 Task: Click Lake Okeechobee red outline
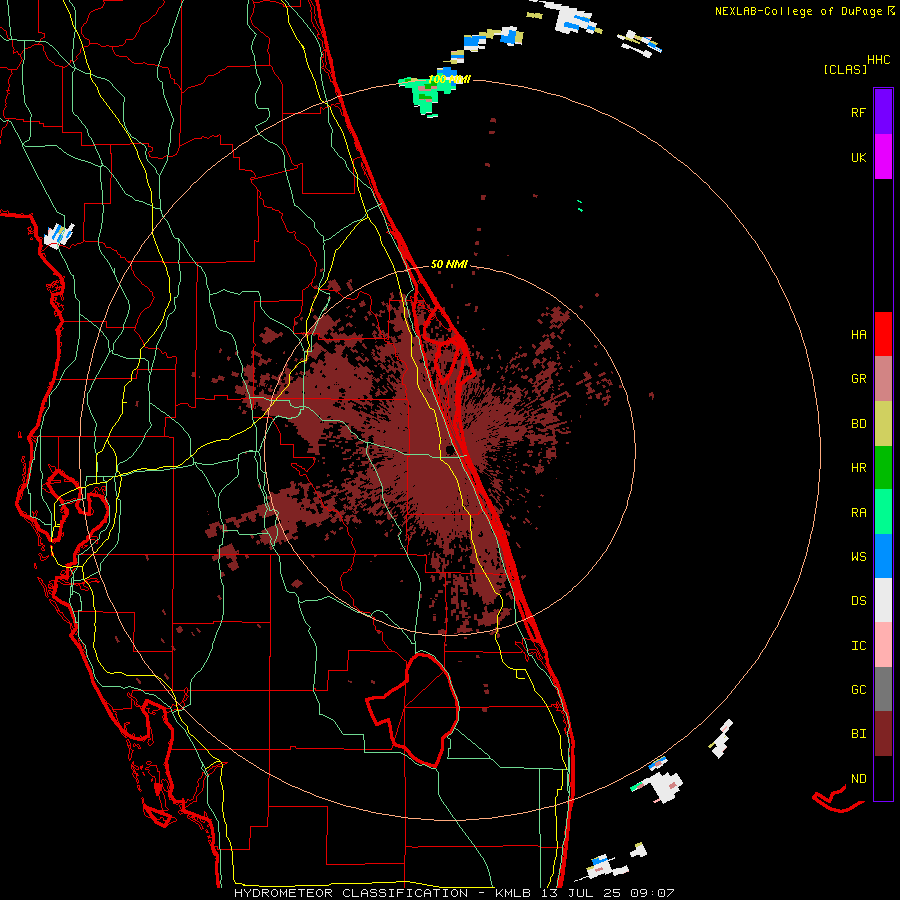(413, 709)
